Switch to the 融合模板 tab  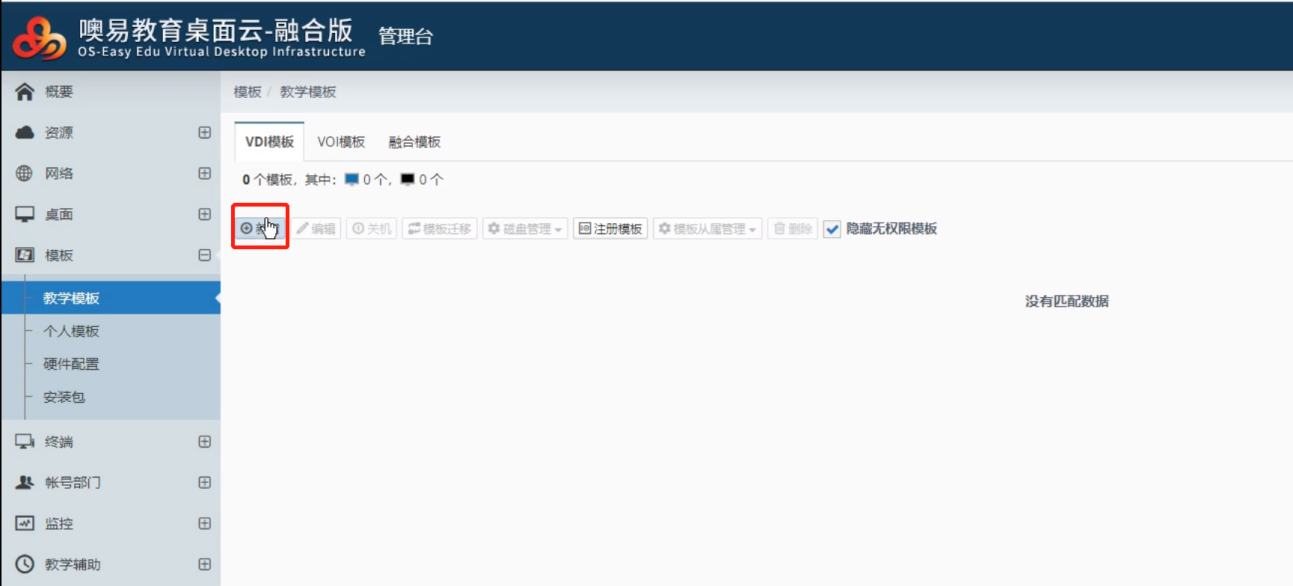point(415,142)
